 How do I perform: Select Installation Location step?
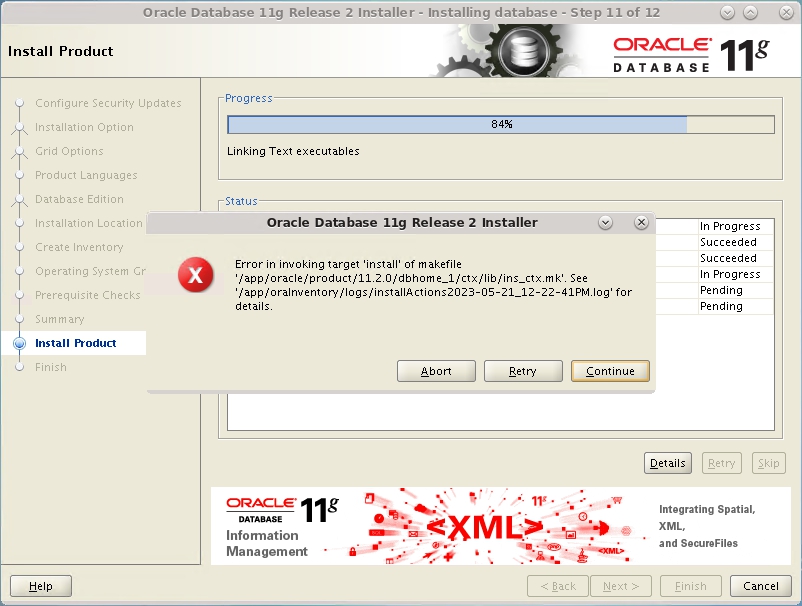pyautogui.click(x=88, y=223)
